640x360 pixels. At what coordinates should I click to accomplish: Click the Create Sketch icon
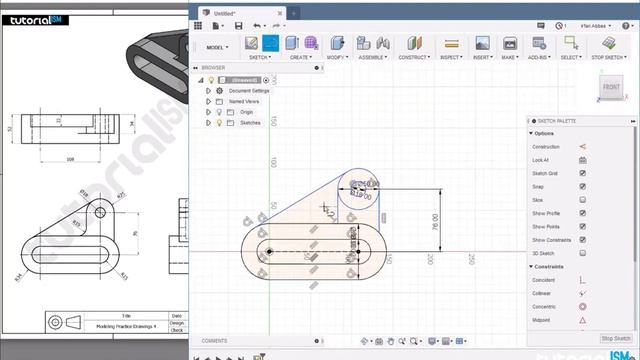251,43
